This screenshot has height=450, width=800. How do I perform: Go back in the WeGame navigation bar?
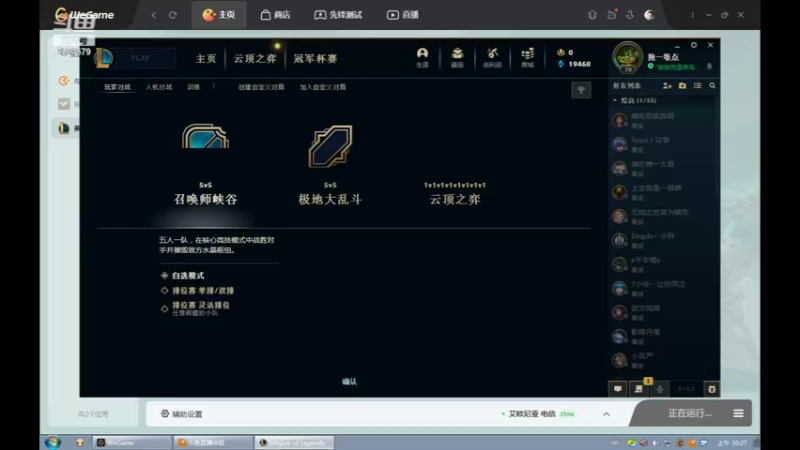click(154, 15)
